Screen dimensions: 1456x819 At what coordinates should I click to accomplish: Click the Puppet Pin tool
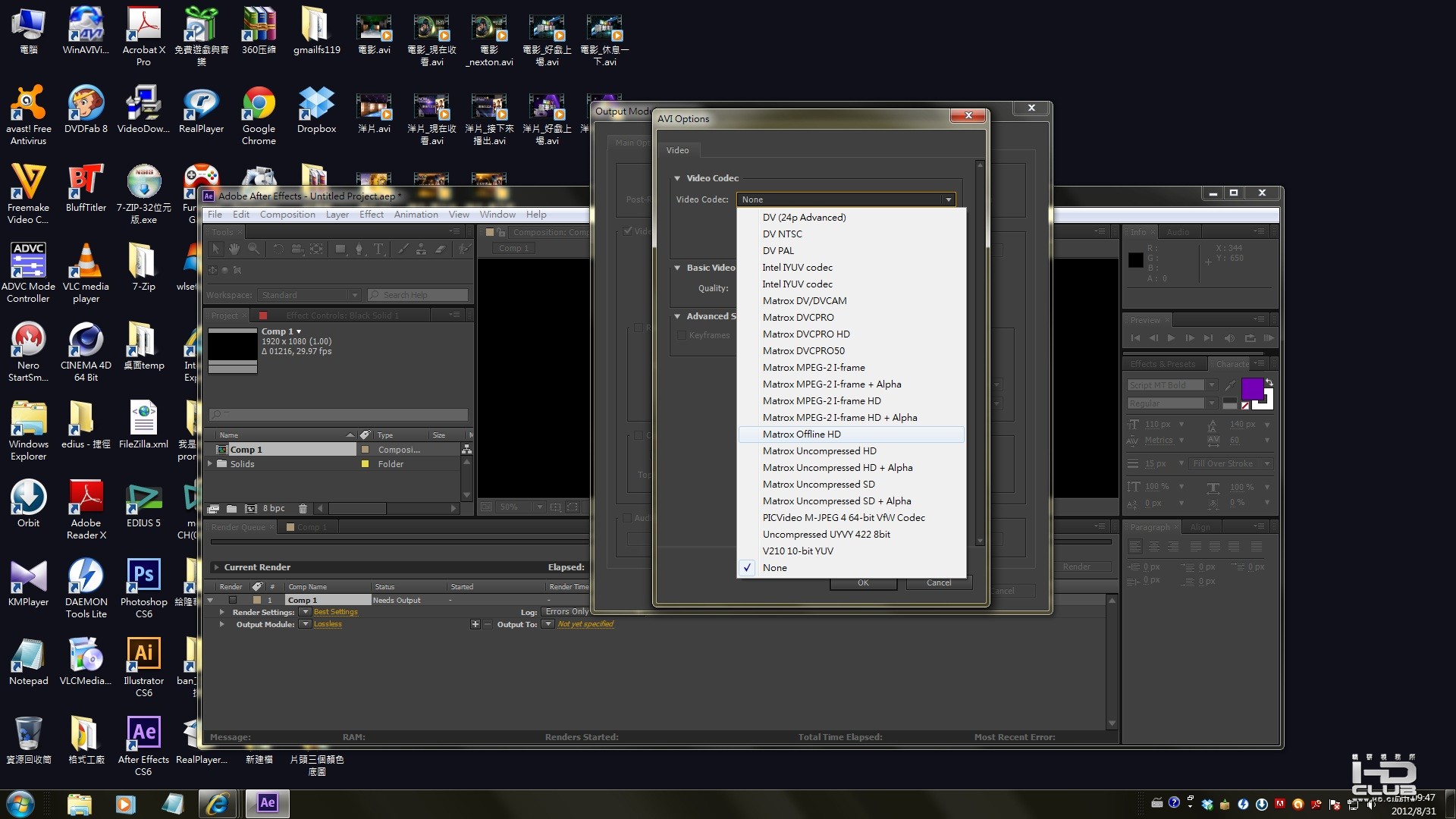click(x=464, y=249)
